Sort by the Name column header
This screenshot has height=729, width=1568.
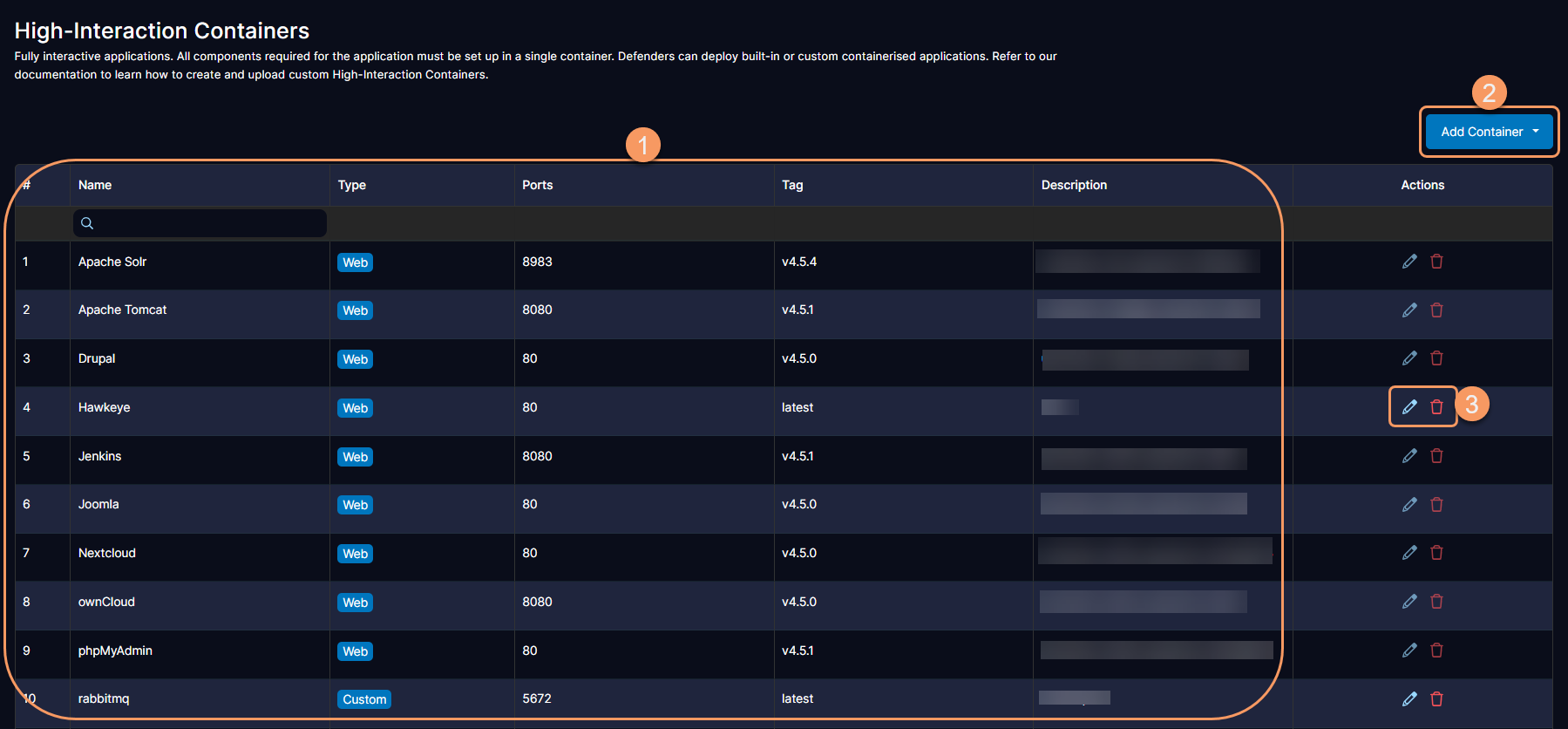coord(95,185)
